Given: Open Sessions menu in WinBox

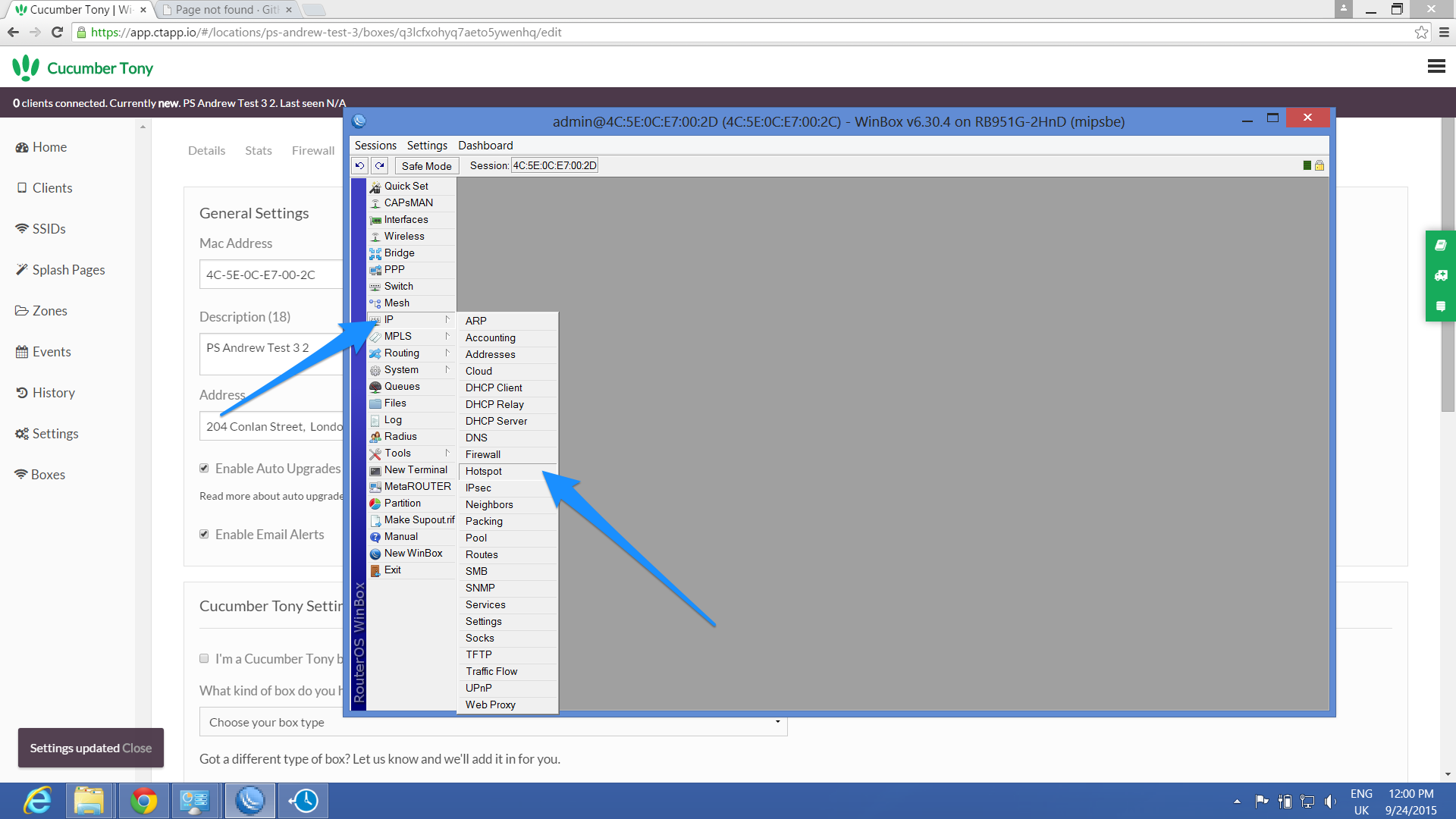Looking at the screenshot, I should click(x=375, y=145).
